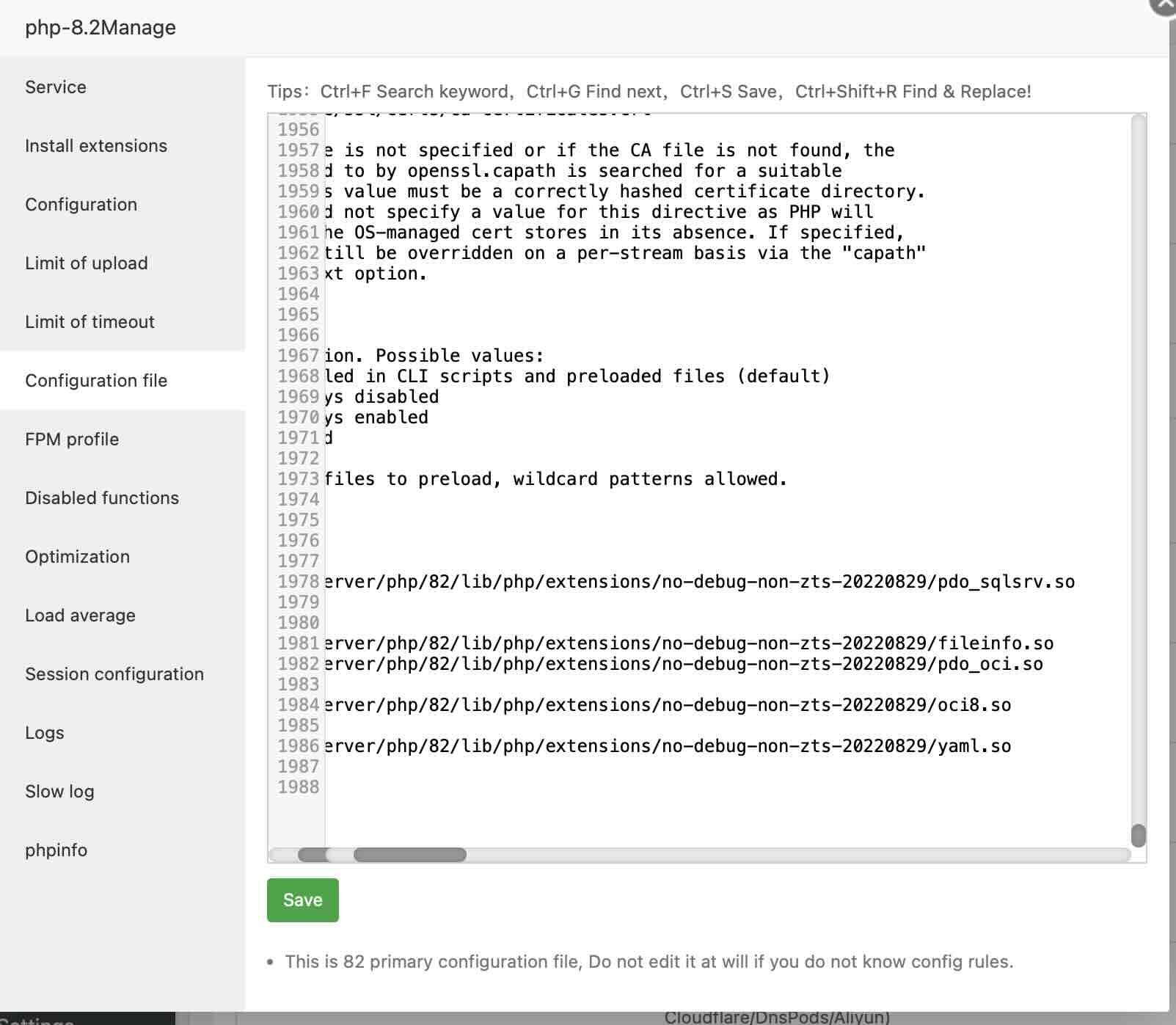The height and width of the screenshot is (1025, 1176).
Task: Open Session configuration settings
Action: (x=114, y=674)
